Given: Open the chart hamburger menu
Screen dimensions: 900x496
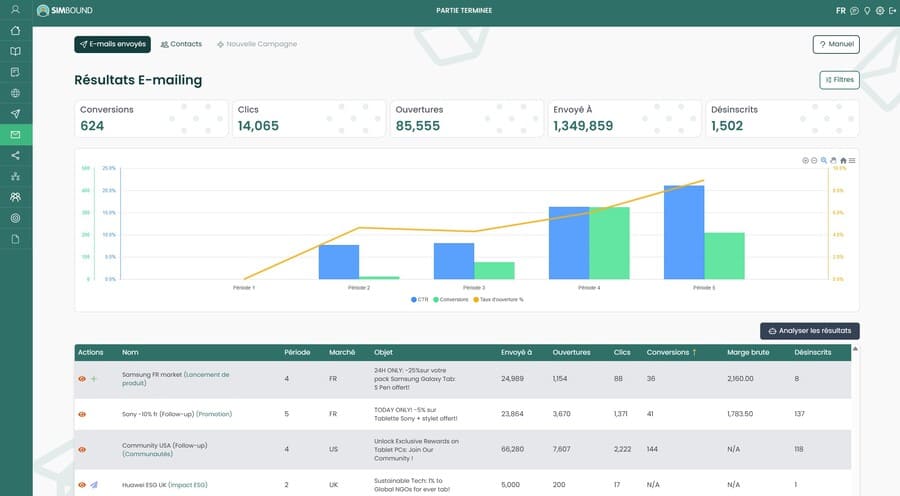Looking at the screenshot, I should 852,161.
